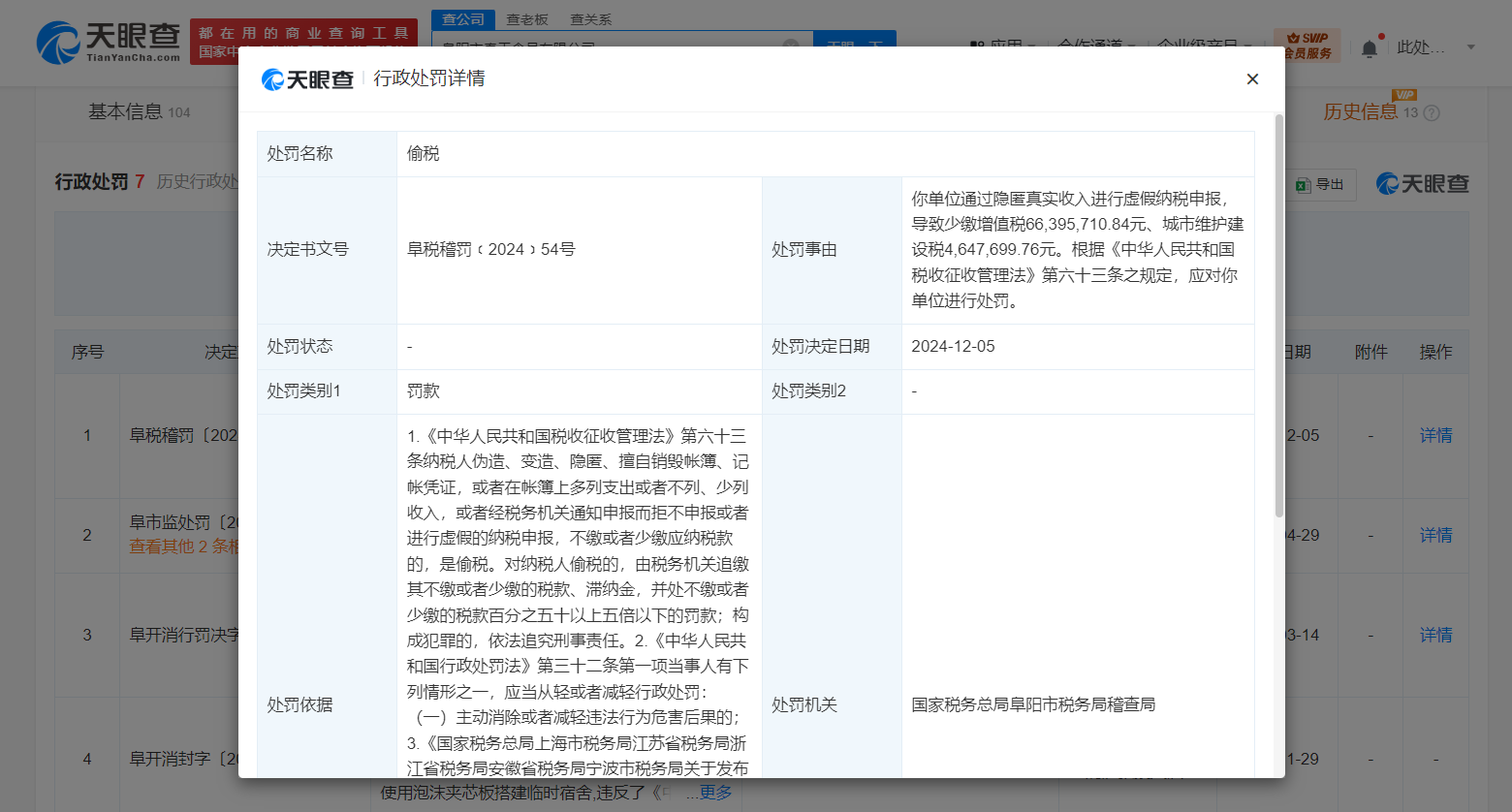Image resolution: width=1512 pixels, height=812 pixels.
Task: Click the 行政处罚 7 section heading
Action: (100, 181)
